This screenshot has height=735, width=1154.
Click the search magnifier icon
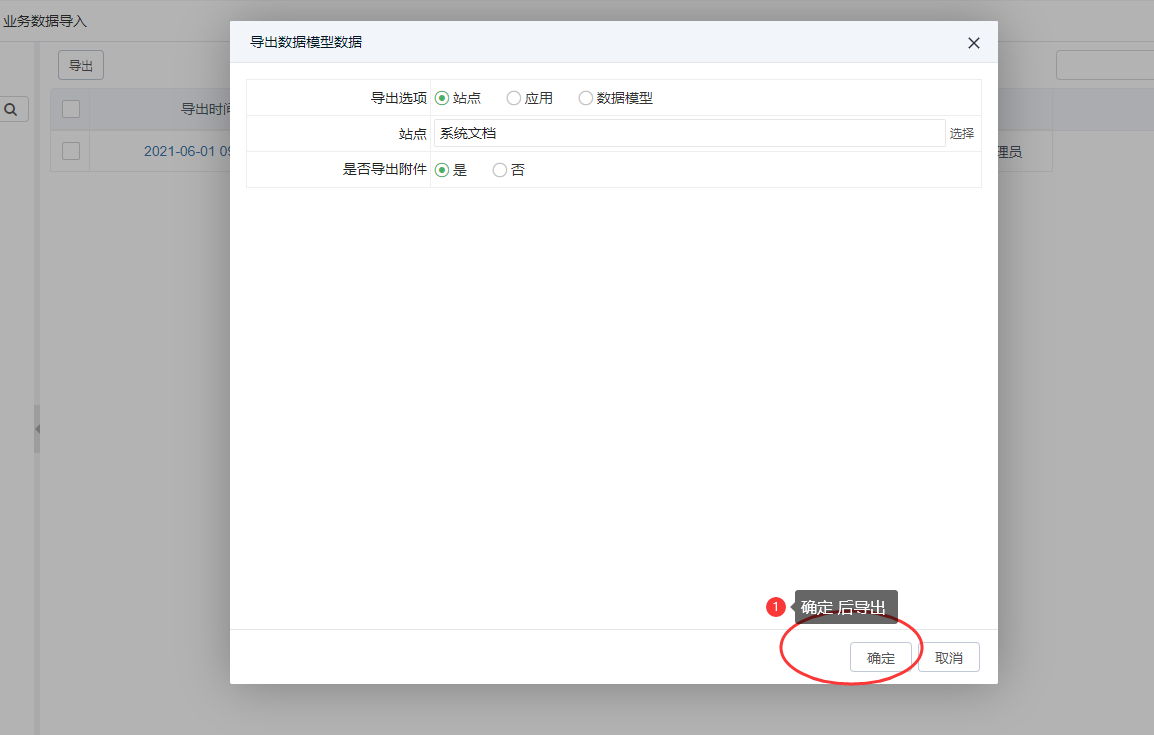point(11,110)
